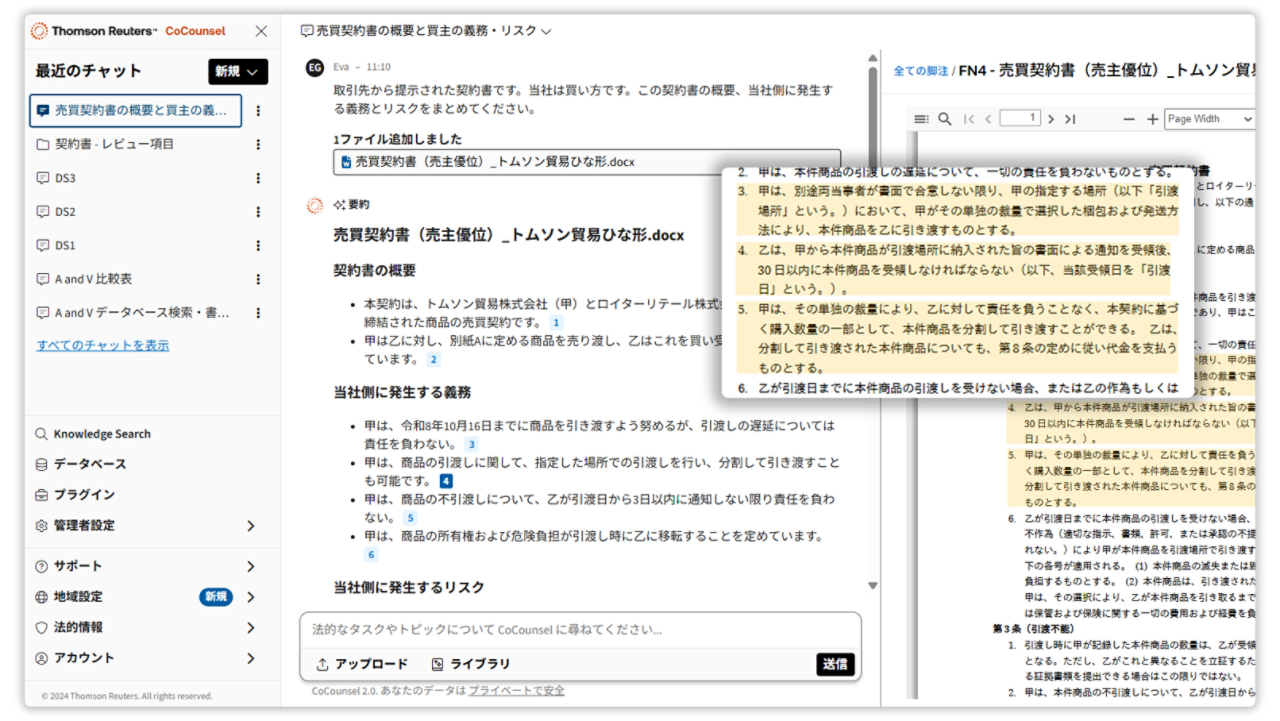Open the データベース menu item

point(90,464)
